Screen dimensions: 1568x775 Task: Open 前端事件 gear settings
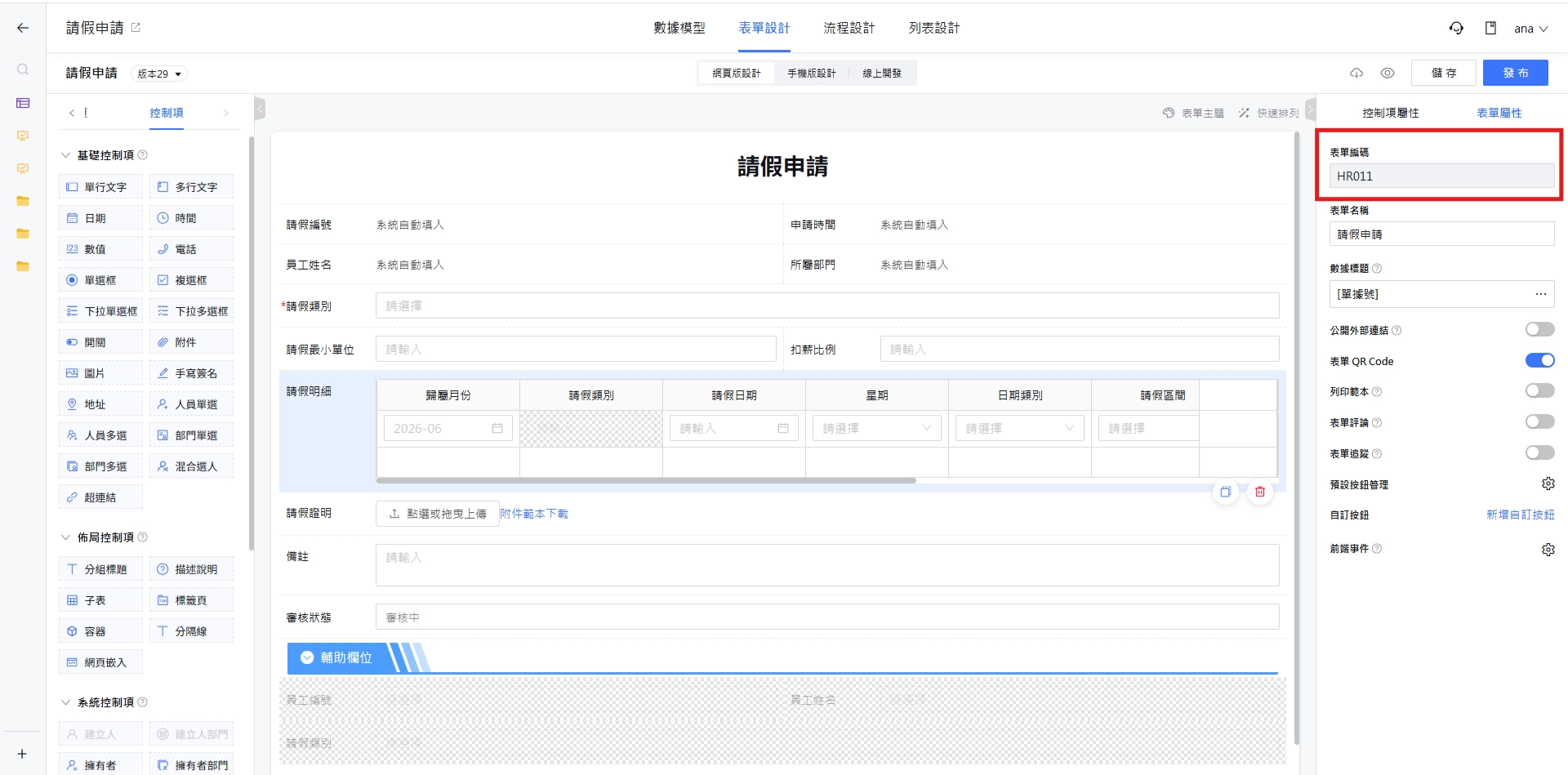(x=1548, y=550)
